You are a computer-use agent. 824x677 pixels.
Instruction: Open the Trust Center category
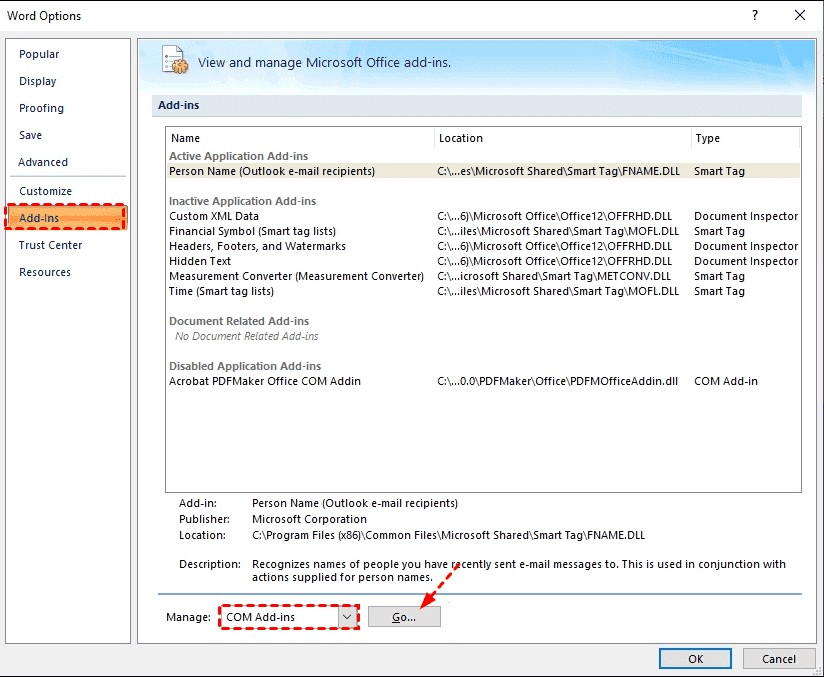coord(50,245)
